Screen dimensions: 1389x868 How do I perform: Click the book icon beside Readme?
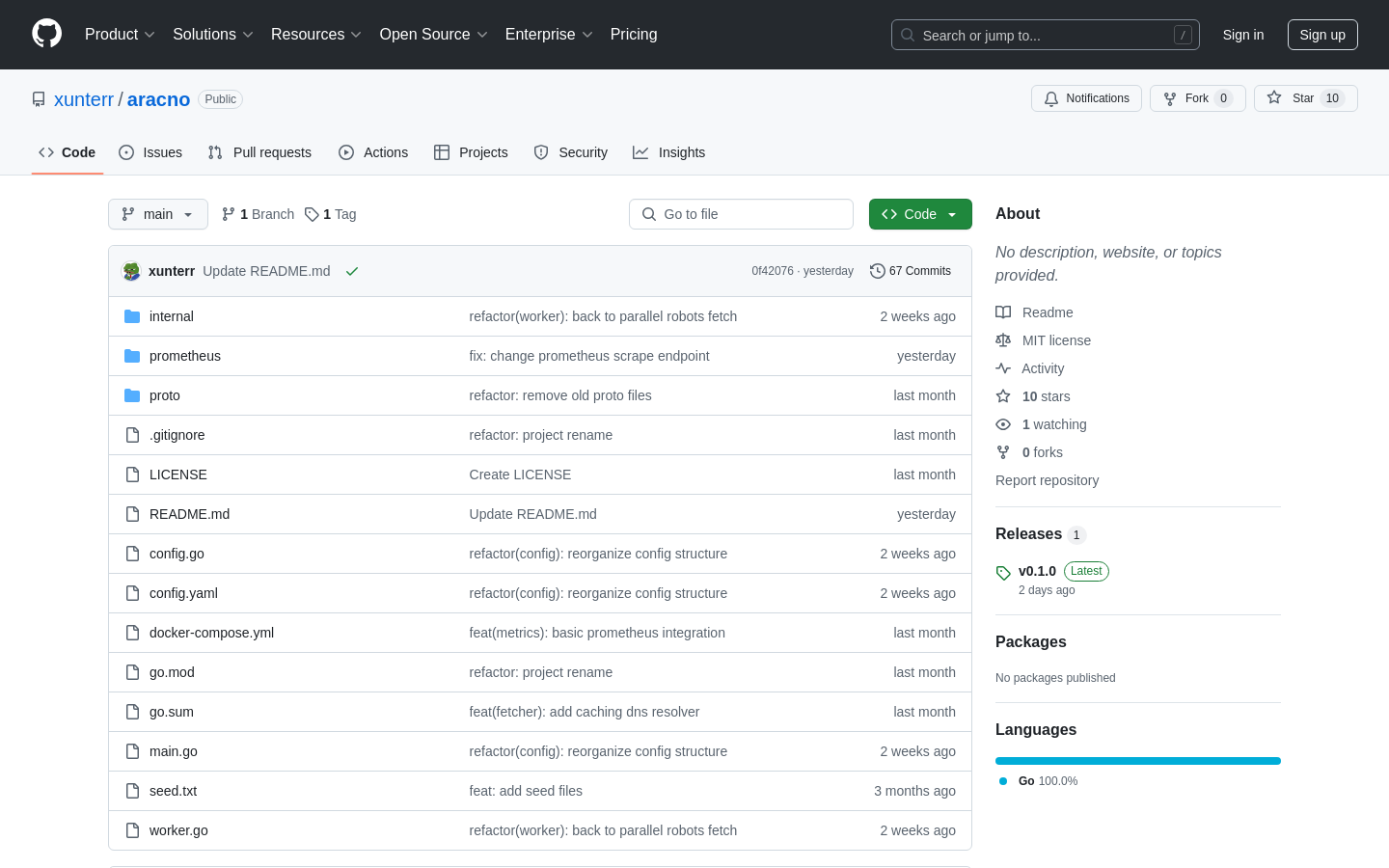coord(1003,312)
